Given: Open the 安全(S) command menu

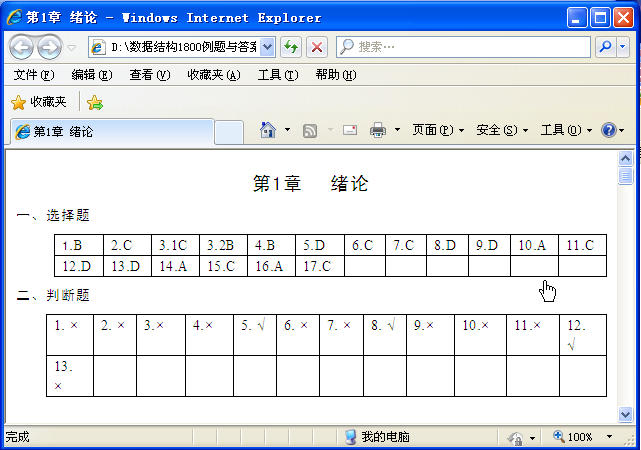Looking at the screenshot, I should (502, 130).
